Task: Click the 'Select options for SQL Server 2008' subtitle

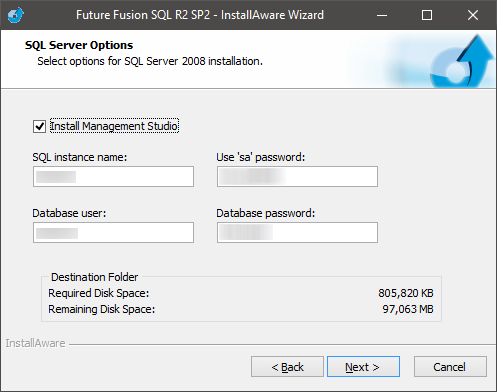Action: pos(150,61)
